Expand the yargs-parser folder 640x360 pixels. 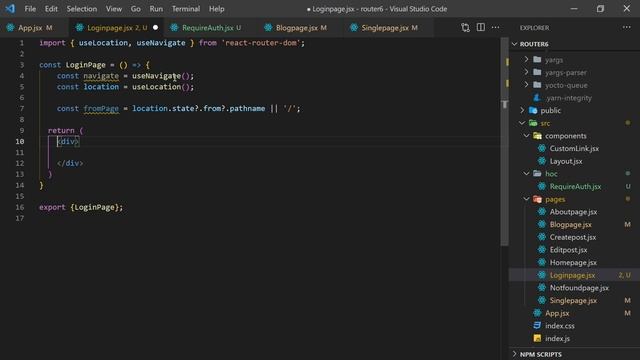point(574,73)
